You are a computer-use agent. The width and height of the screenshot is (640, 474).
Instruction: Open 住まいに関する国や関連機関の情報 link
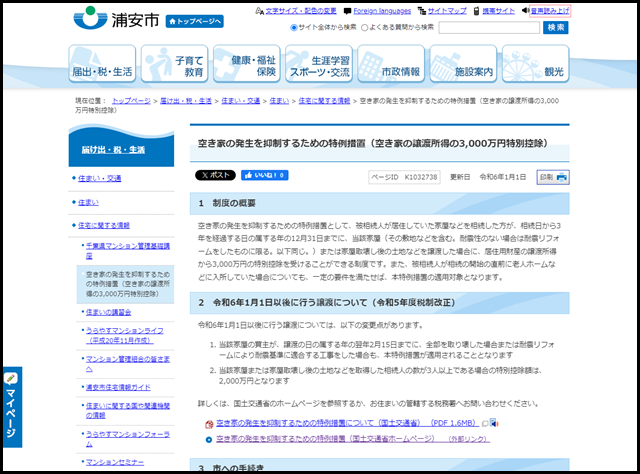[128, 410]
